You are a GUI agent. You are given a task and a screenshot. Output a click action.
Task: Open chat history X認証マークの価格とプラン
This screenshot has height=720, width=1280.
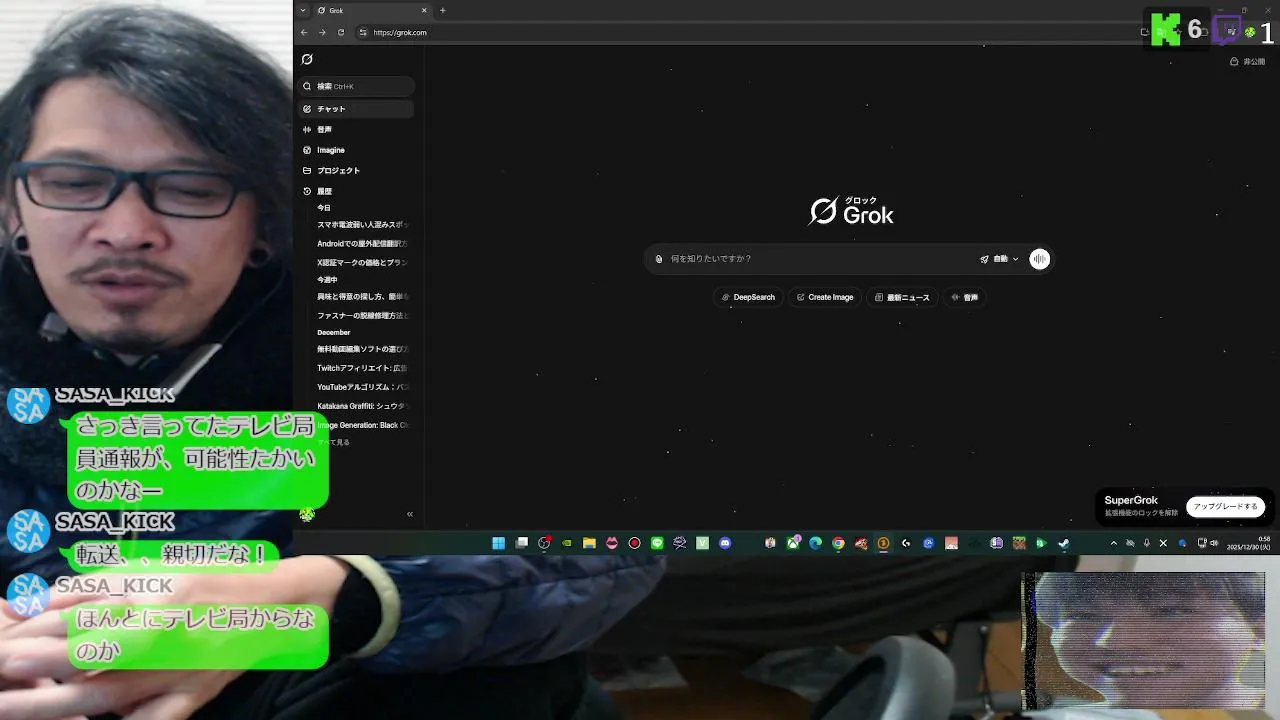click(362, 262)
